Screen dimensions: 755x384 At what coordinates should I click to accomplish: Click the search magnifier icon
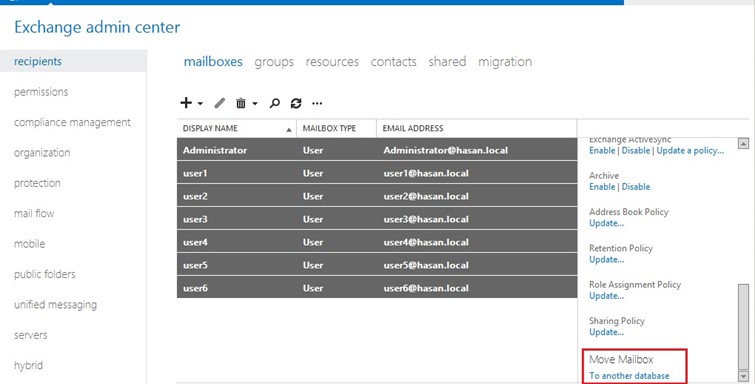pos(274,103)
